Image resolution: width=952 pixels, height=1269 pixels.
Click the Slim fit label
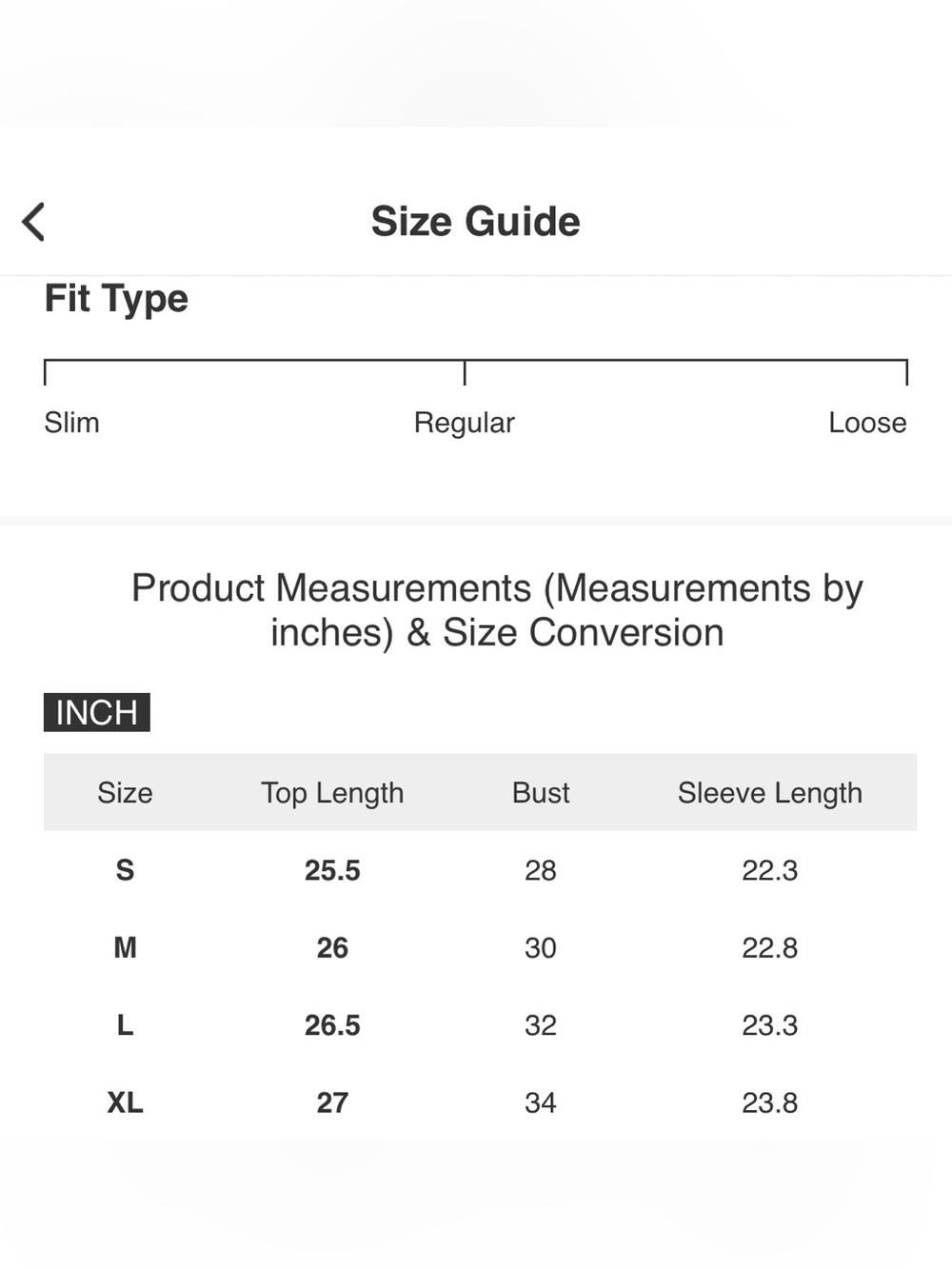click(71, 422)
